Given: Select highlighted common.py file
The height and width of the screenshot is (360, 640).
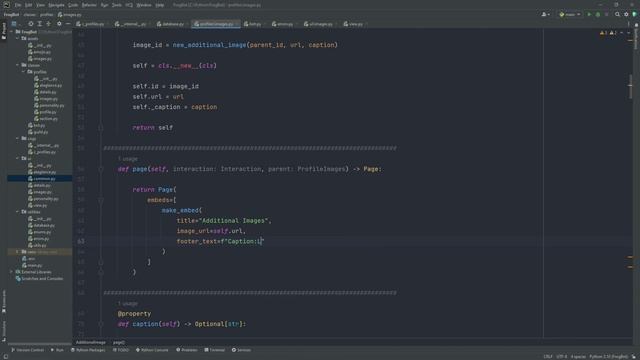Looking at the screenshot, I should point(40,178).
